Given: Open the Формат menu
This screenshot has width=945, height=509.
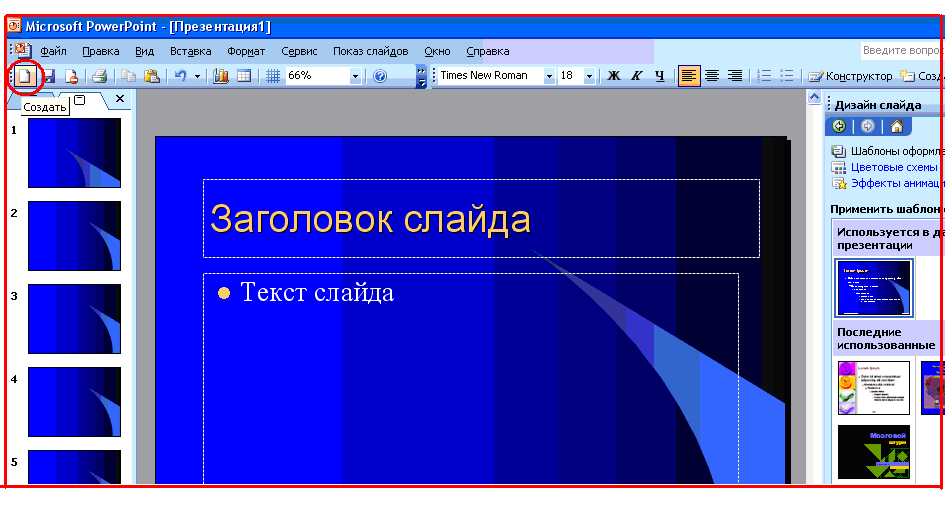Looking at the screenshot, I should click(x=246, y=51).
